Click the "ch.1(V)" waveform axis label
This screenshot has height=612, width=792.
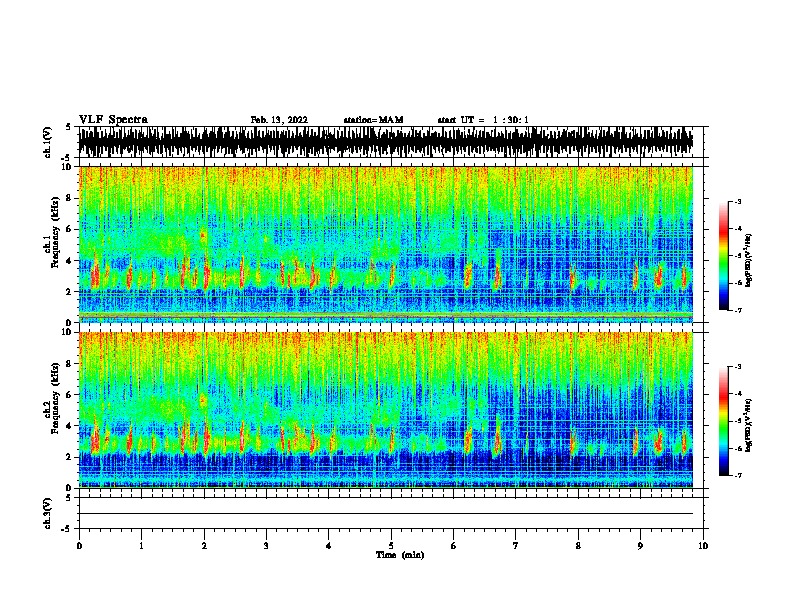47,142
